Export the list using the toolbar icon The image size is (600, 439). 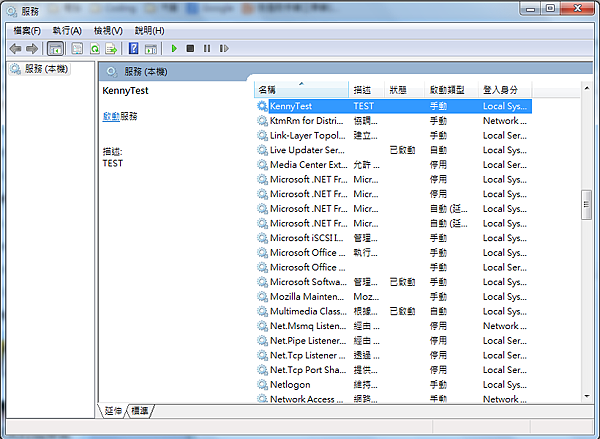(111, 49)
